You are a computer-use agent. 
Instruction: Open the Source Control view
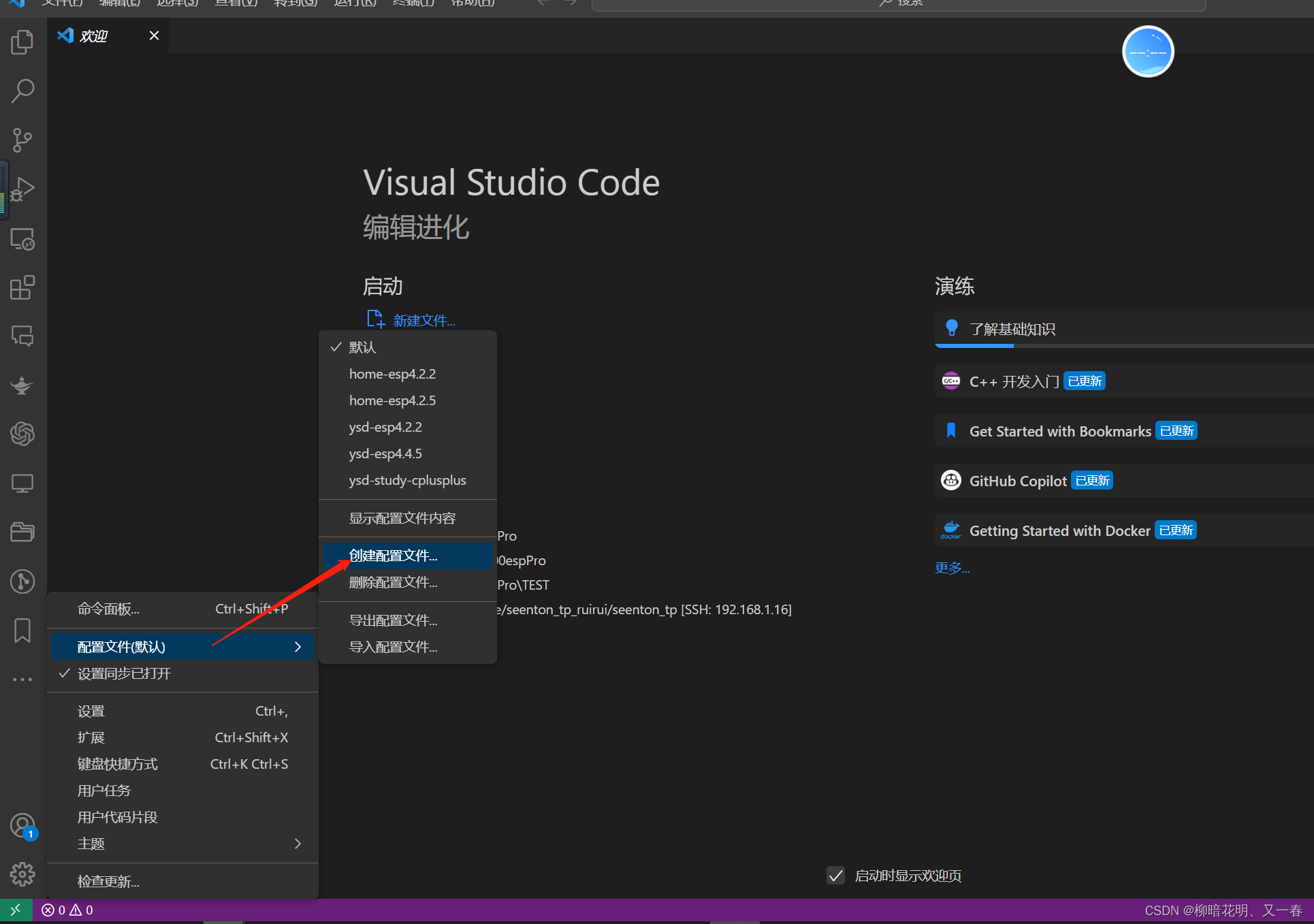point(22,140)
